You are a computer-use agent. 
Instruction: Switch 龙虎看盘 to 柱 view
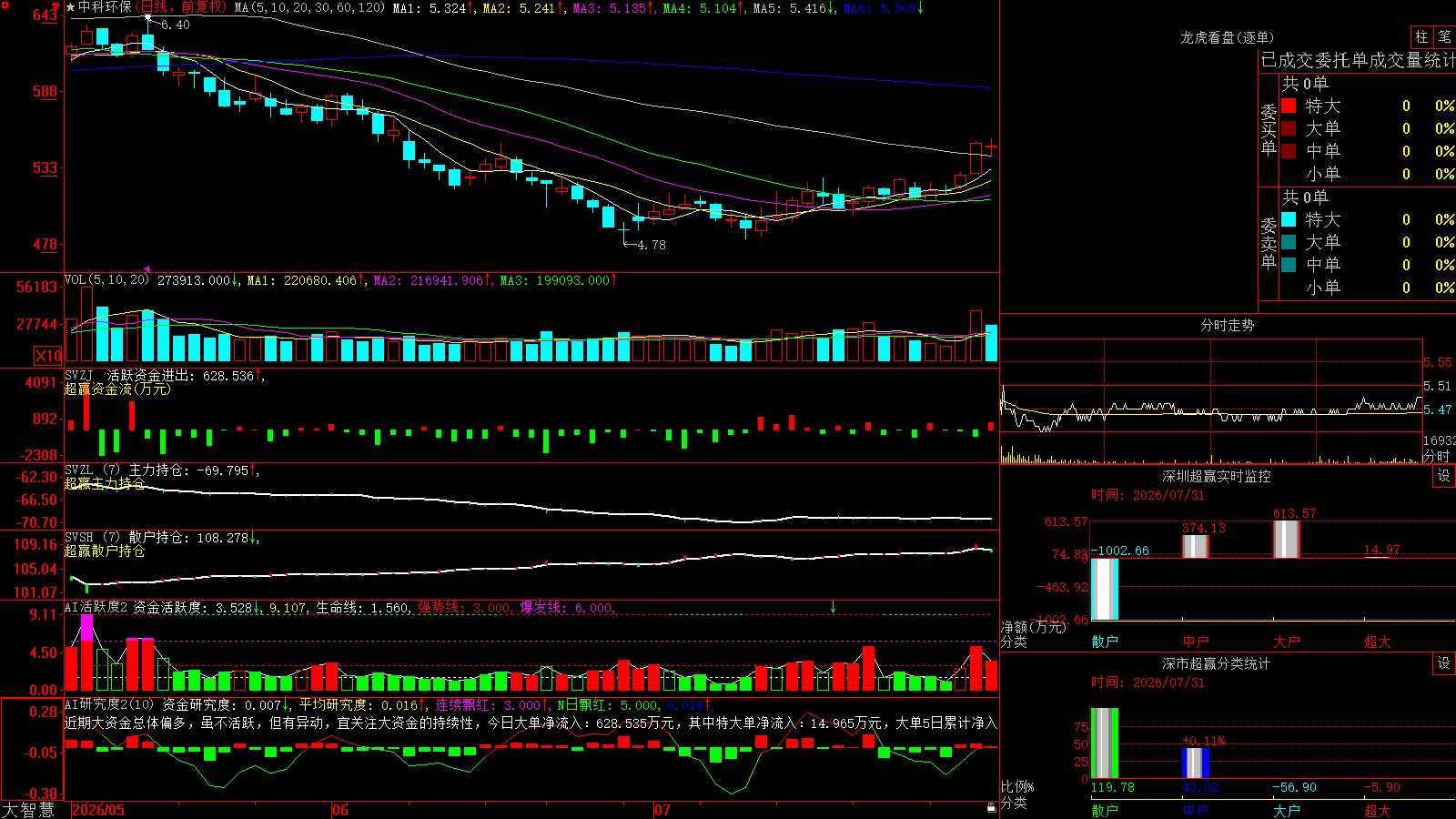click(1421, 37)
